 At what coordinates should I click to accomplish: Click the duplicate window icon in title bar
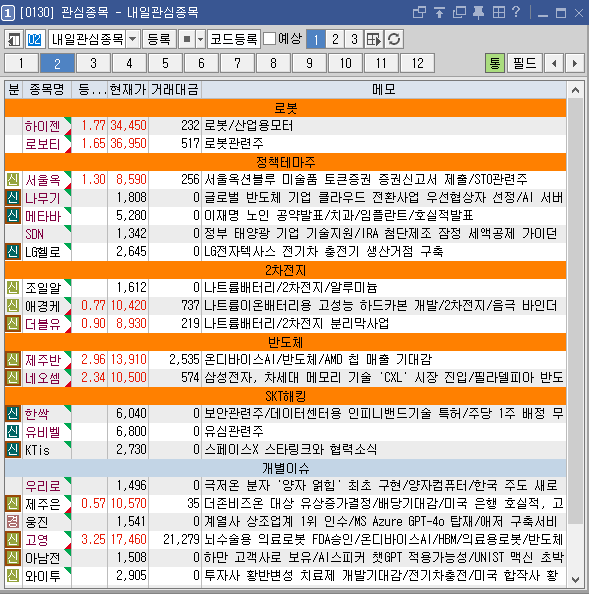(459, 13)
